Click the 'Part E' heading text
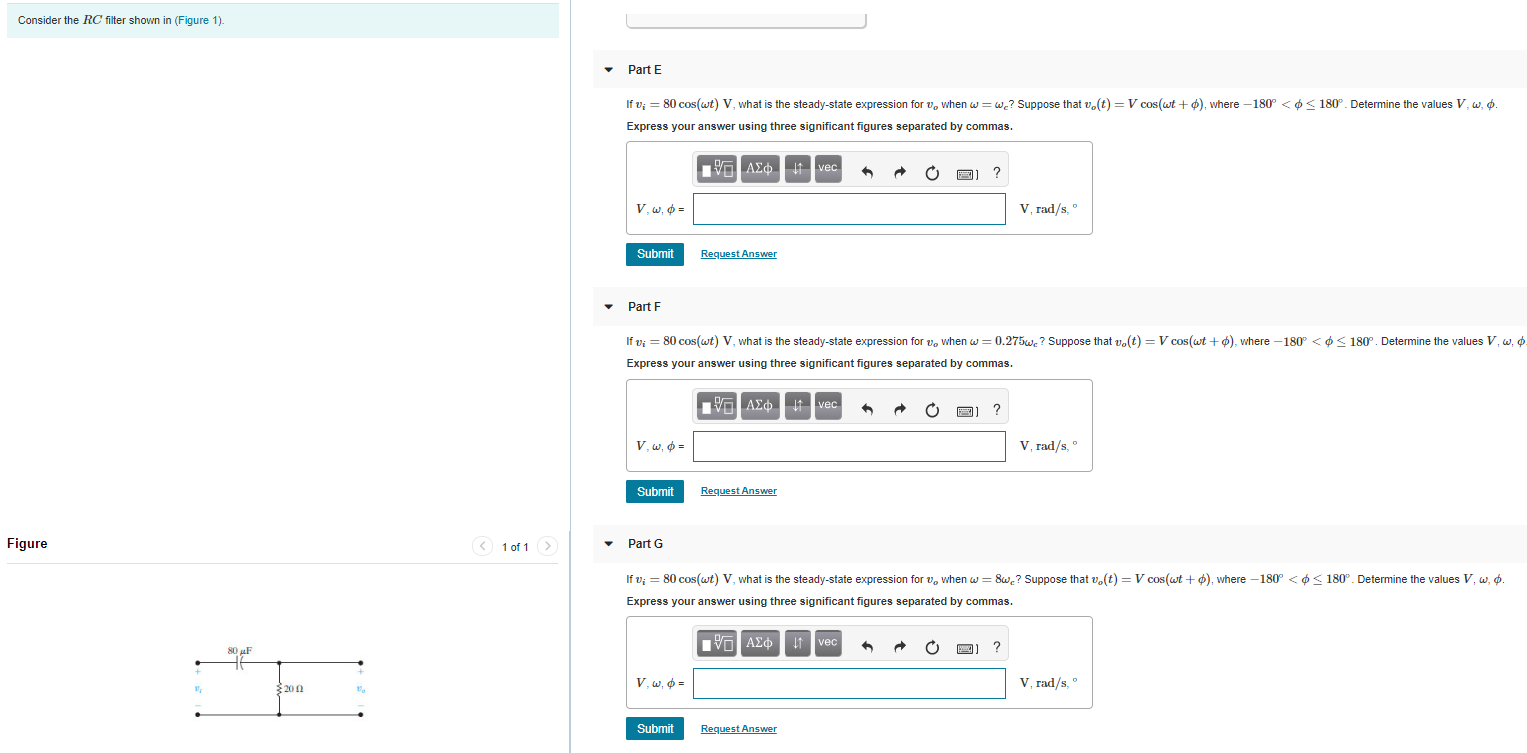 click(645, 70)
